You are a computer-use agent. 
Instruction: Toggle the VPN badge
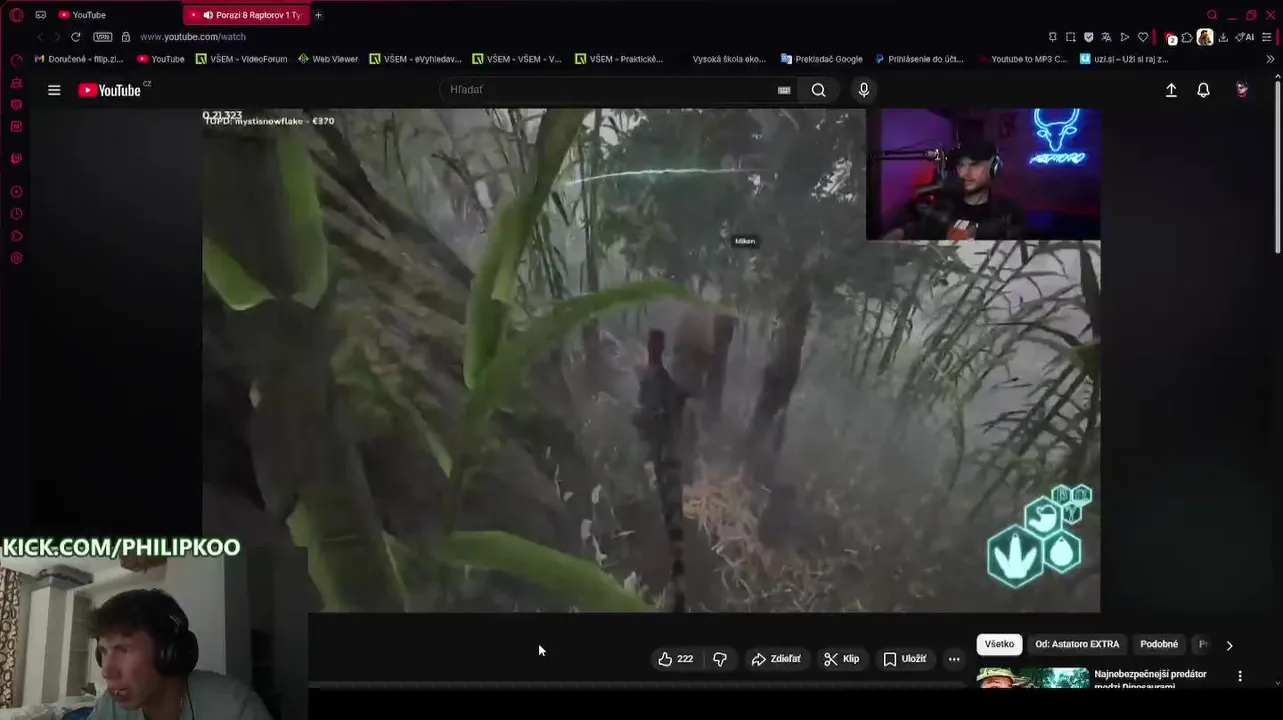pos(103,37)
